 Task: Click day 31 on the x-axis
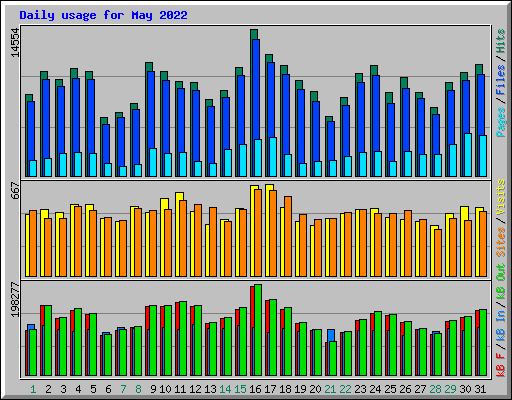[480, 389]
